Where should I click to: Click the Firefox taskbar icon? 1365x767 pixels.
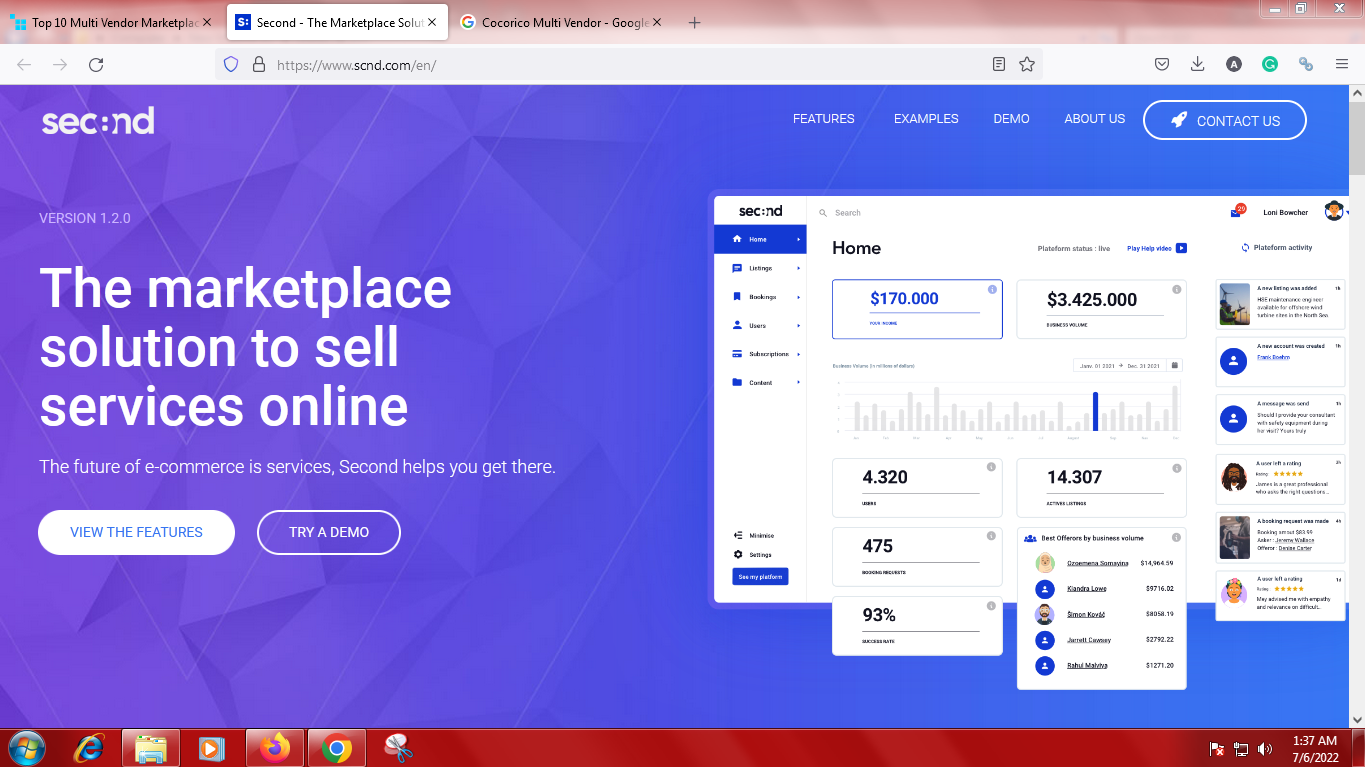pyautogui.click(x=273, y=748)
